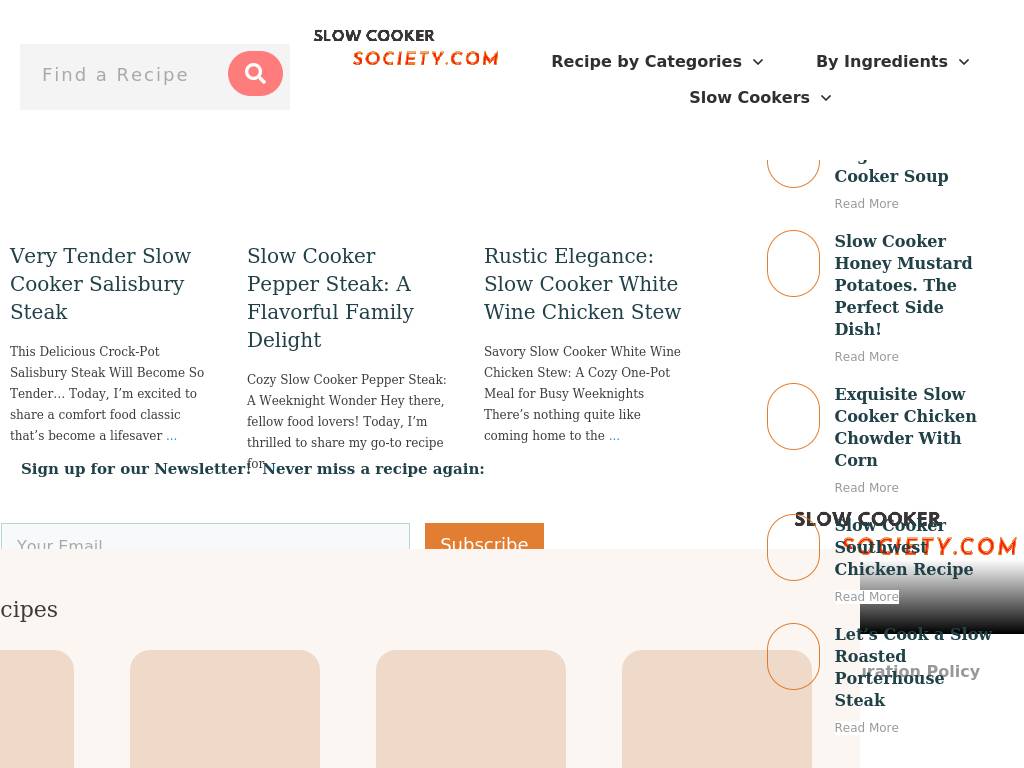Click Read More under Honey Mustard Potatoes
This screenshot has width=1024, height=768.
pyautogui.click(x=866, y=357)
